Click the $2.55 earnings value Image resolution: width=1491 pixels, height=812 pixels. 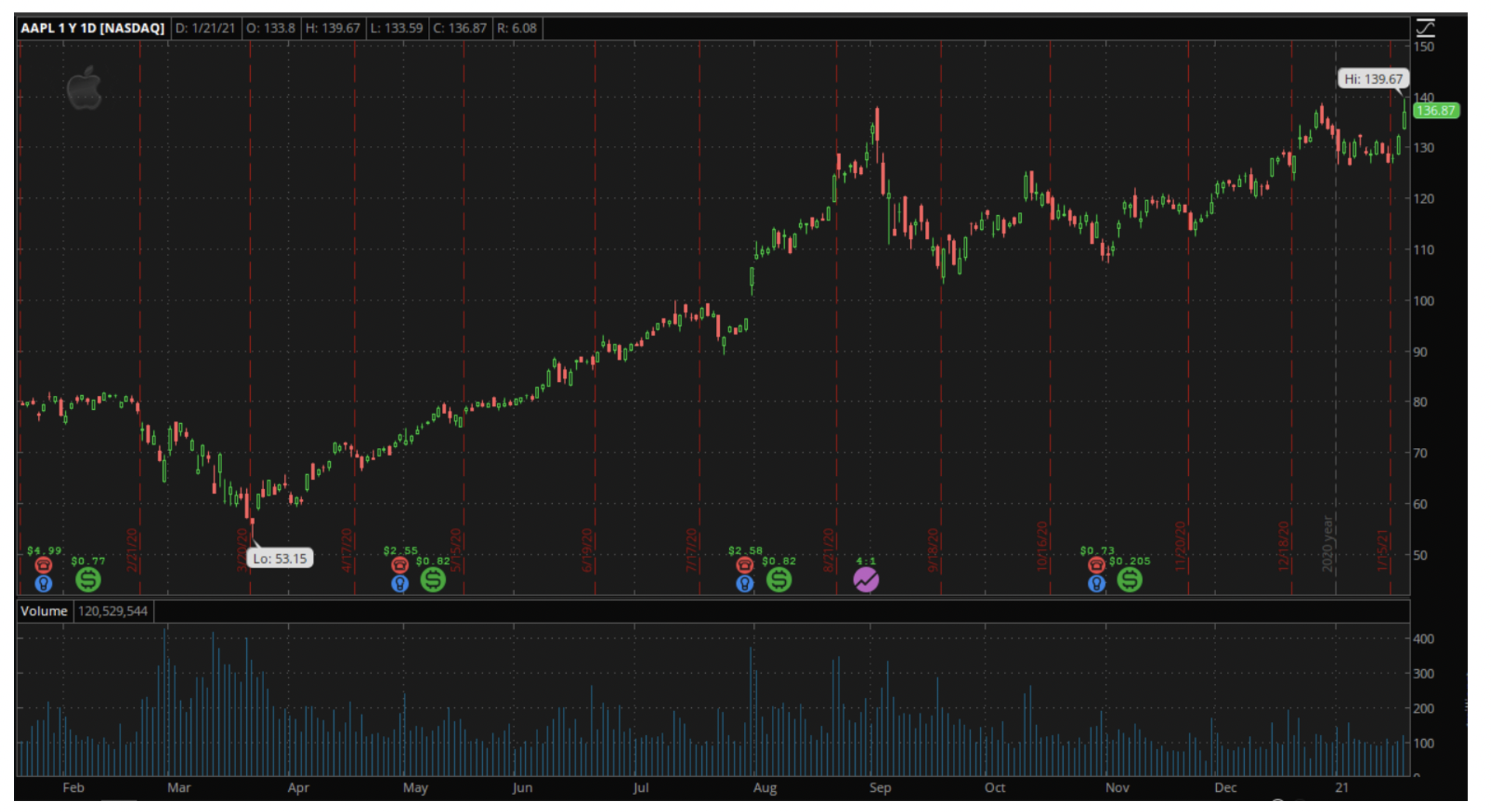pos(401,550)
